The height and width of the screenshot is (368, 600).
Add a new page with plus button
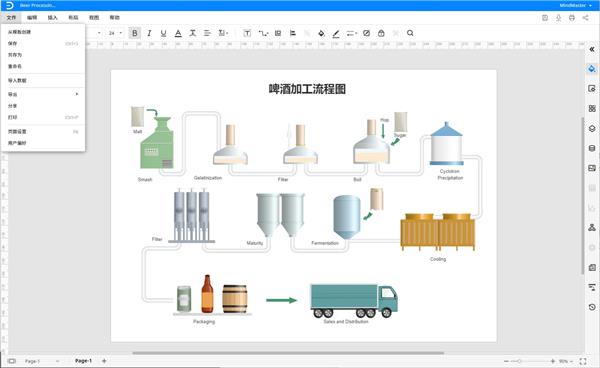104,361
